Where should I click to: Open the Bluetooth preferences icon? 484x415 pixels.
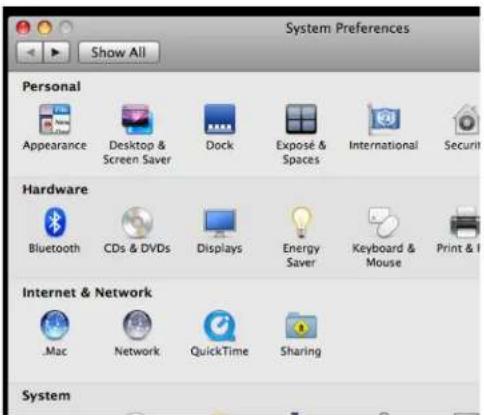pos(55,222)
